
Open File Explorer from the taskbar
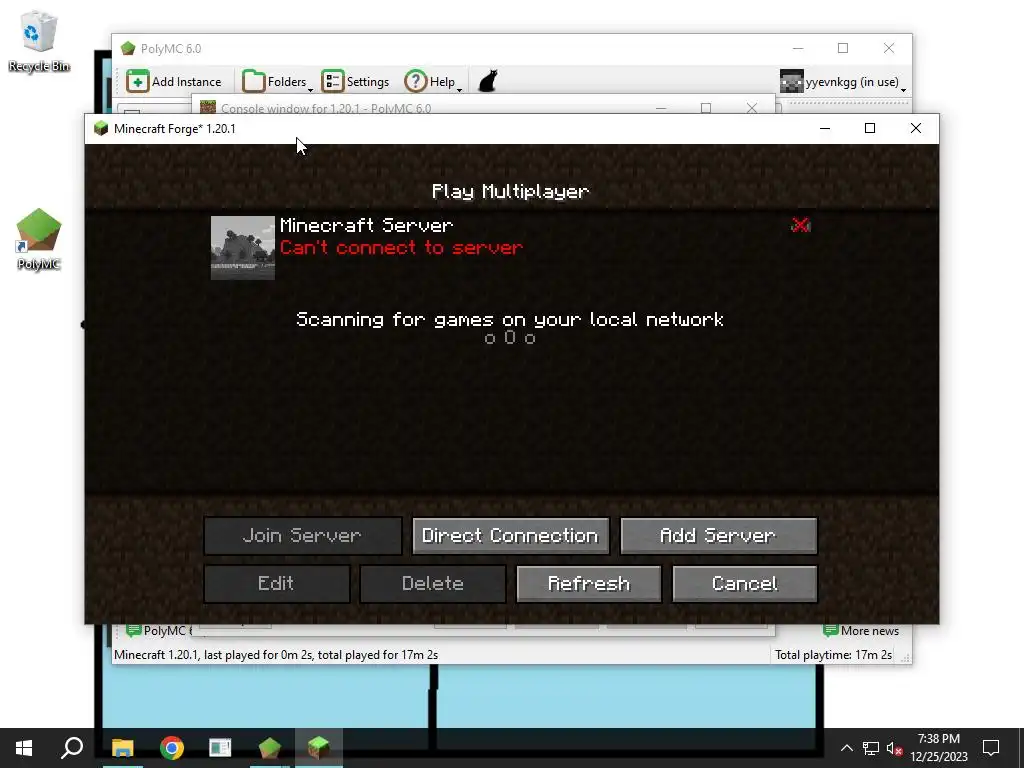(122, 748)
